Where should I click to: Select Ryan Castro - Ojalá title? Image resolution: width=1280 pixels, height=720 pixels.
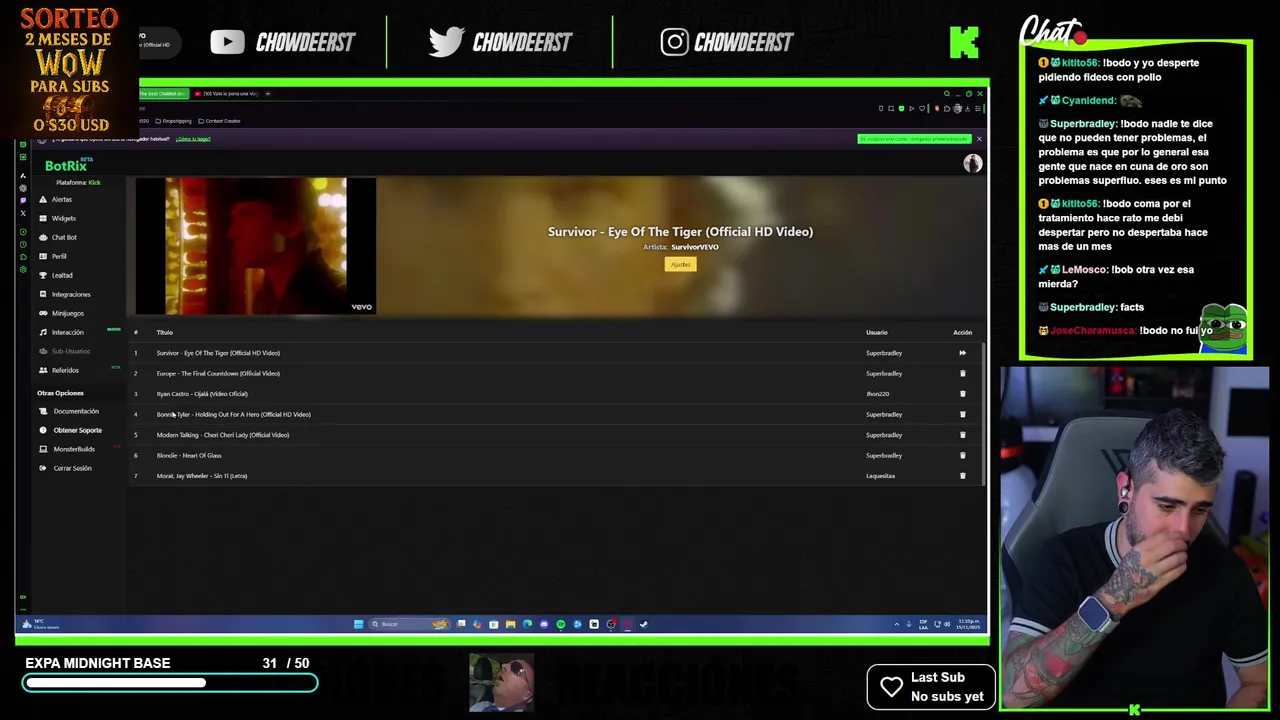click(x=202, y=394)
